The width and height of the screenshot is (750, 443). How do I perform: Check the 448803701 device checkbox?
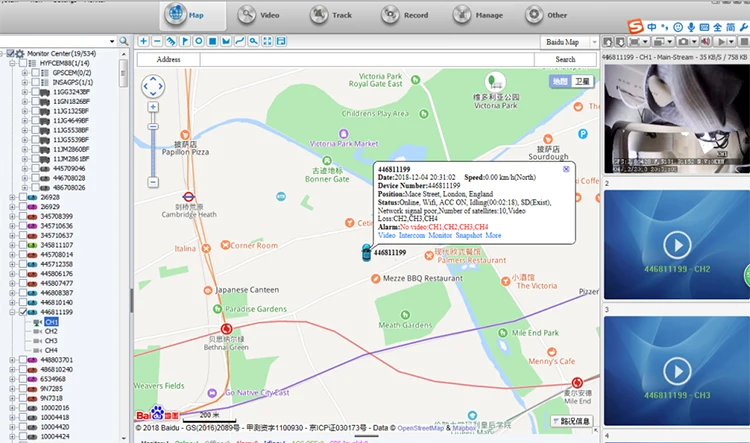coord(22,360)
